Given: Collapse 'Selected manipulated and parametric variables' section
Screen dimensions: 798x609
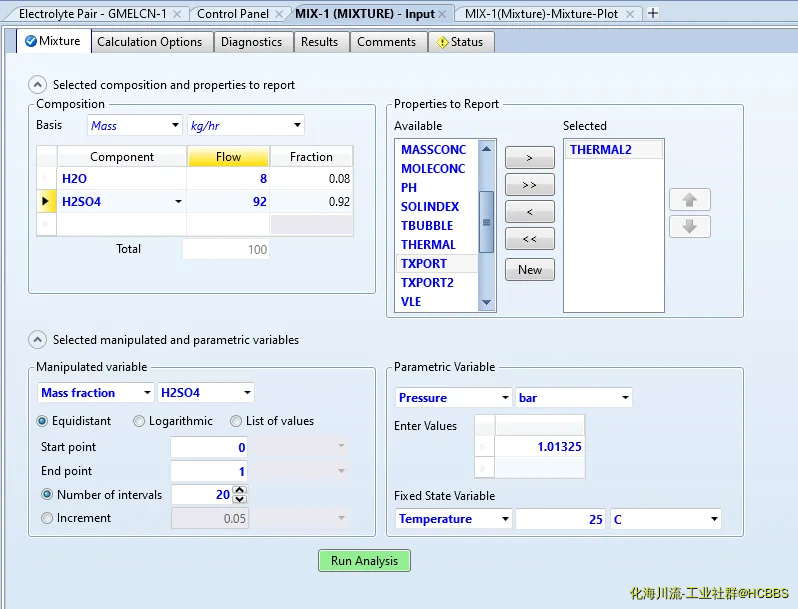Looking at the screenshot, I should [37, 340].
